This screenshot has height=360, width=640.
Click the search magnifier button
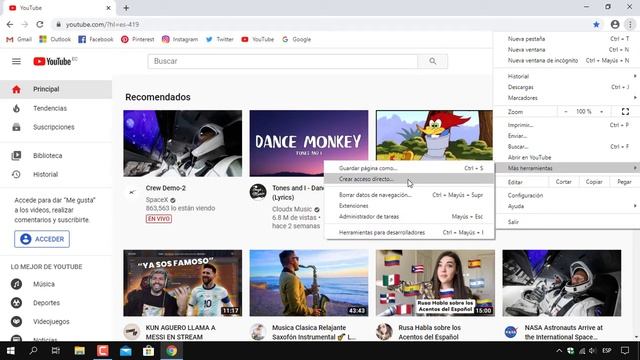(x=433, y=61)
